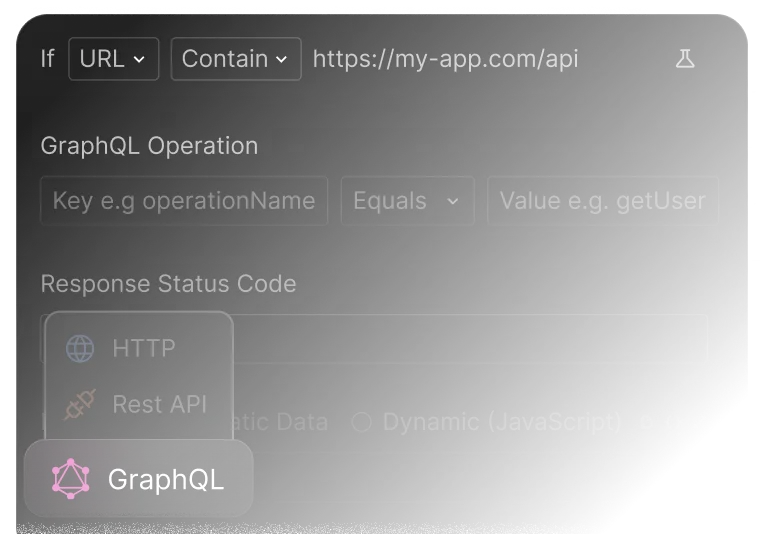The image size is (764, 534).
Task: Select the HTTP menu option
Action: pyautogui.click(x=139, y=348)
